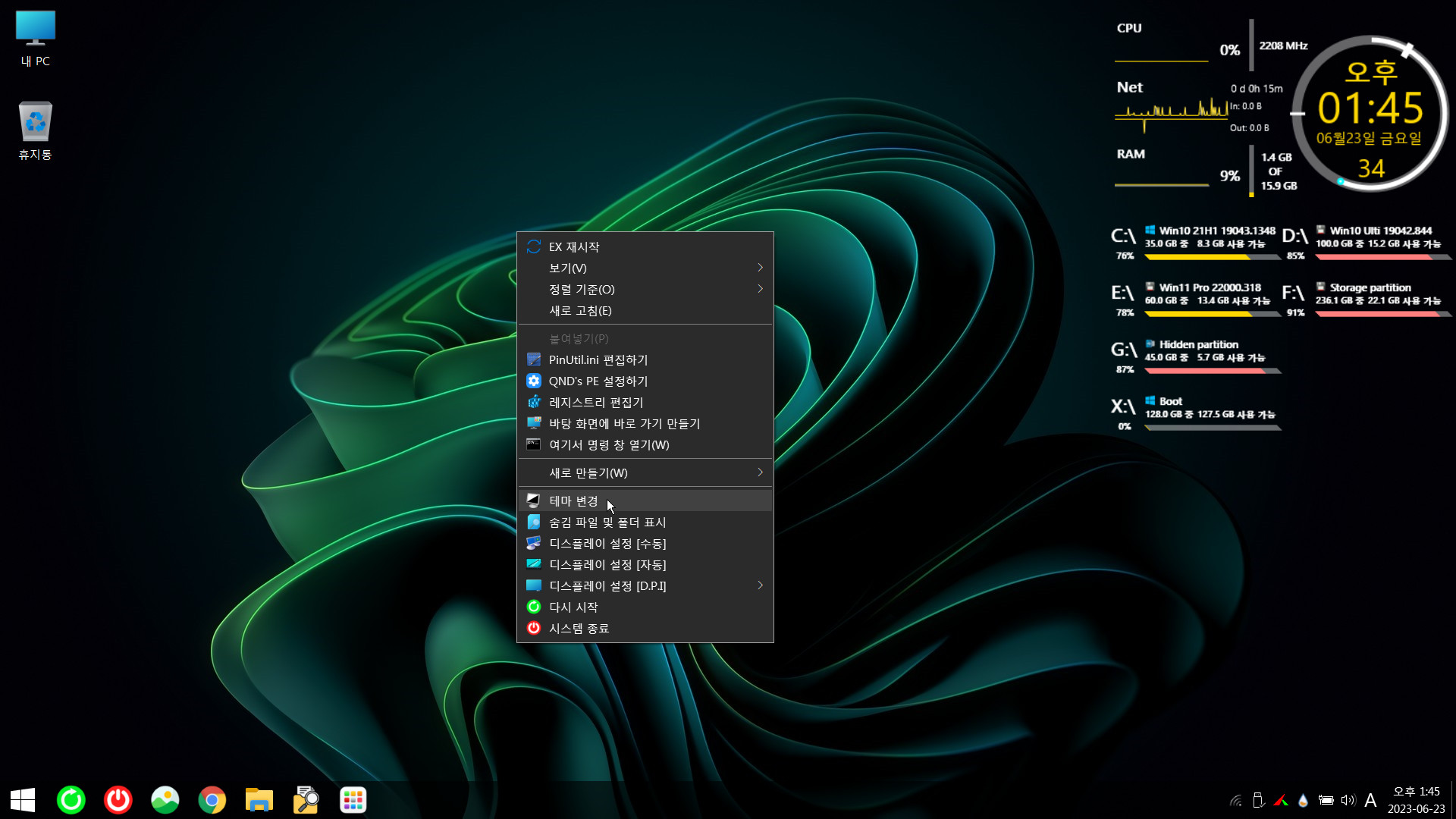This screenshot has height=819, width=1456.
Task: Click the CPU 0% meter
Action: [x=1229, y=50]
